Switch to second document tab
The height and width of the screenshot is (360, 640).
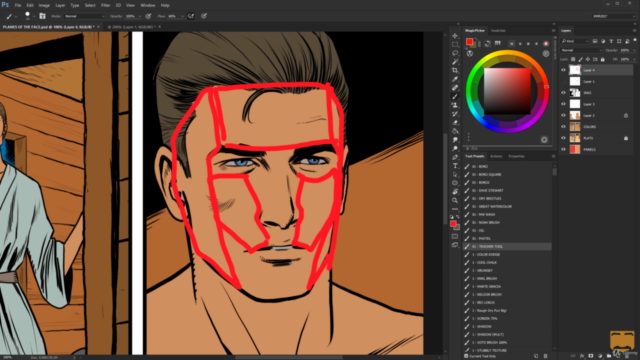click(131, 27)
